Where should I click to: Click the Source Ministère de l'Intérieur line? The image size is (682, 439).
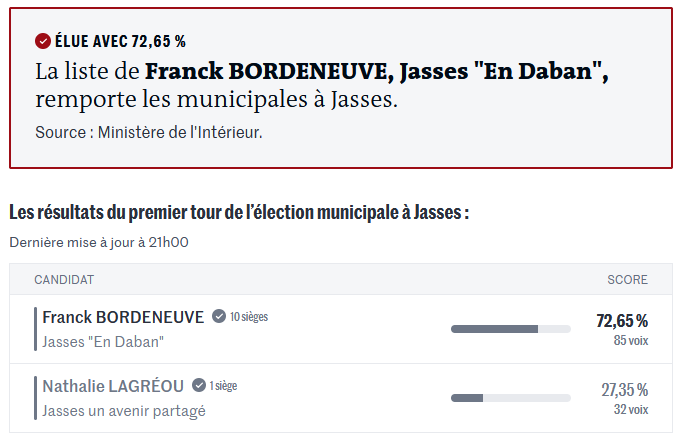point(149,132)
